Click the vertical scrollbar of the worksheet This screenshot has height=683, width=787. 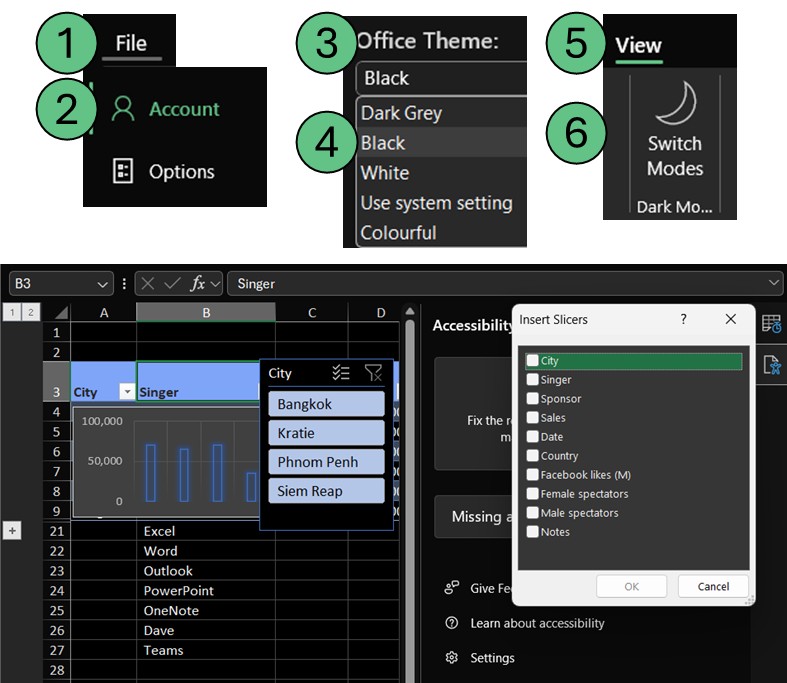tap(410, 502)
